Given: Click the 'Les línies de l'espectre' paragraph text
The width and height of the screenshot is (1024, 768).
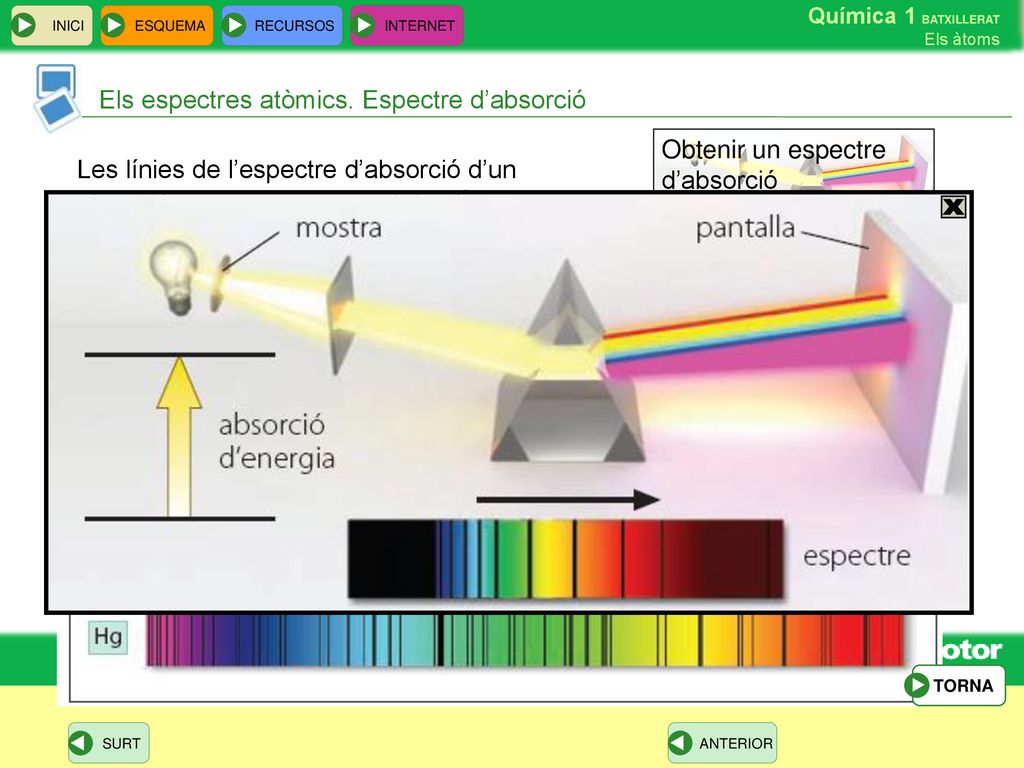Looking at the screenshot, I should point(296,170).
